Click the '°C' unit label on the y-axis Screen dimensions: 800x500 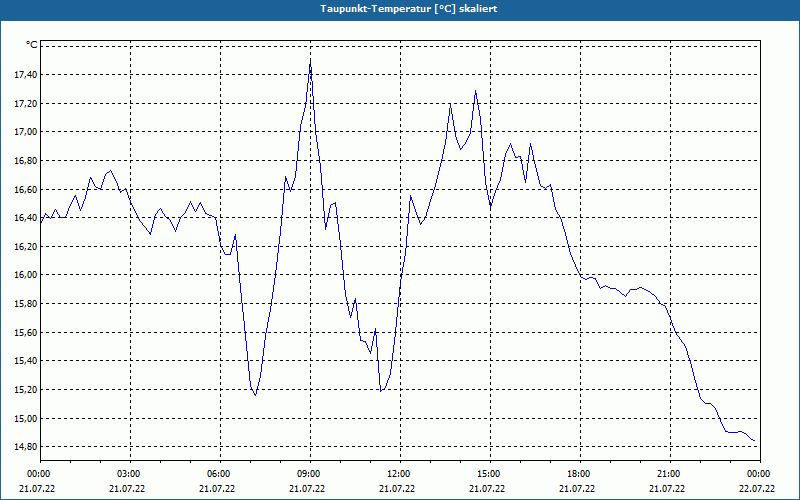[32, 45]
